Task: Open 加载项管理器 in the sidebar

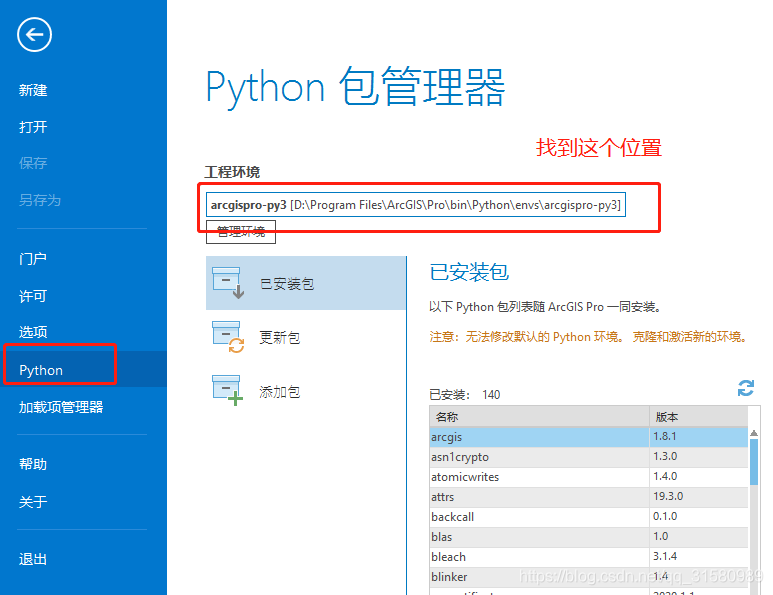Action: pyautogui.click(x=61, y=407)
